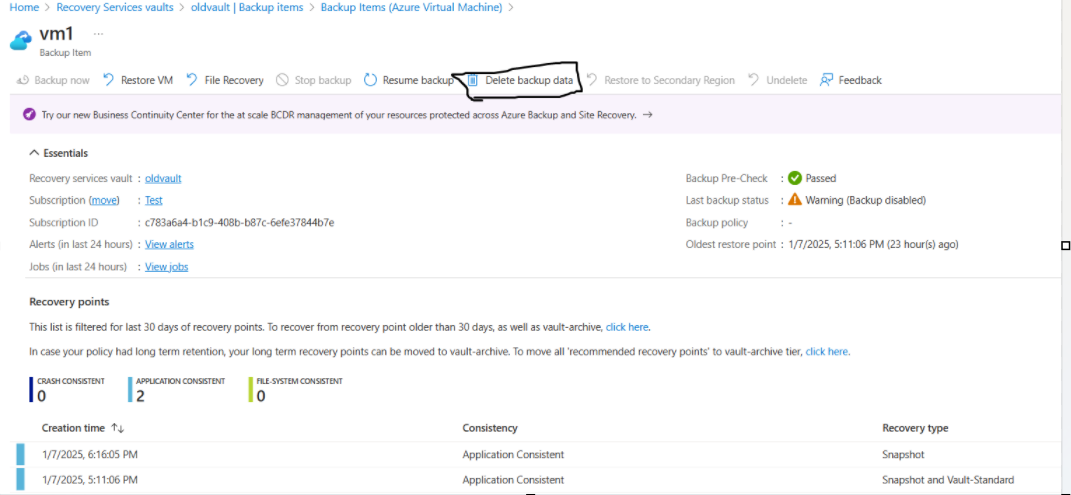Click the Recovery type column header
1071x495 pixels.
pyautogui.click(x=915, y=428)
